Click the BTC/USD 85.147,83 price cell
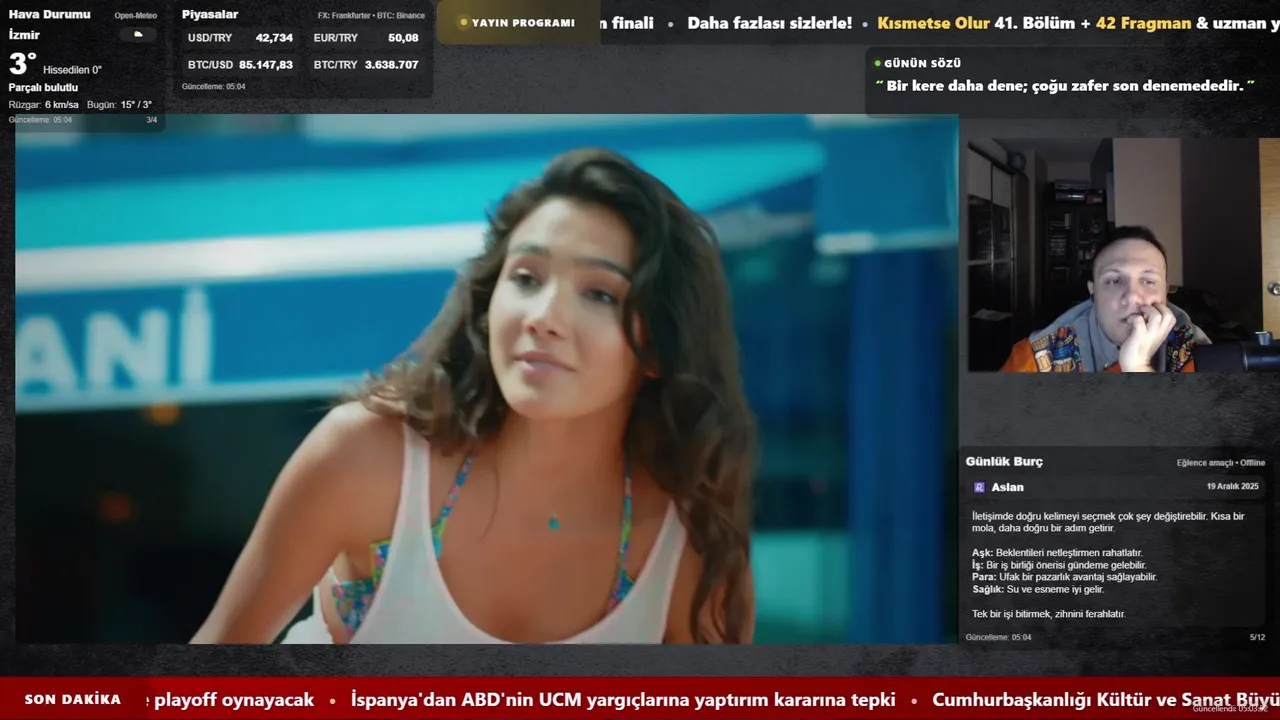This screenshot has height=720, width=1280. [240, 65]
